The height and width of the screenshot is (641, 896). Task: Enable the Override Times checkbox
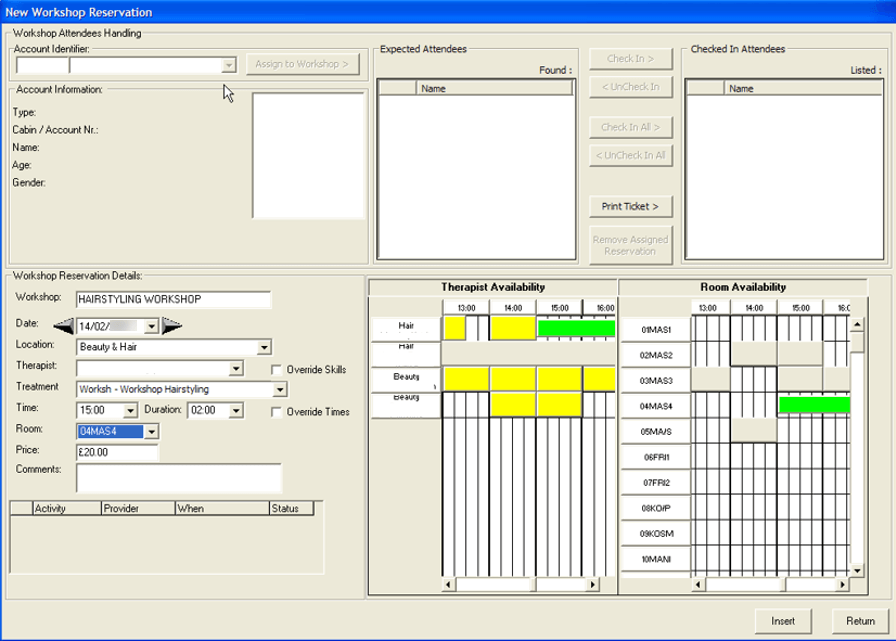(277, 410)
